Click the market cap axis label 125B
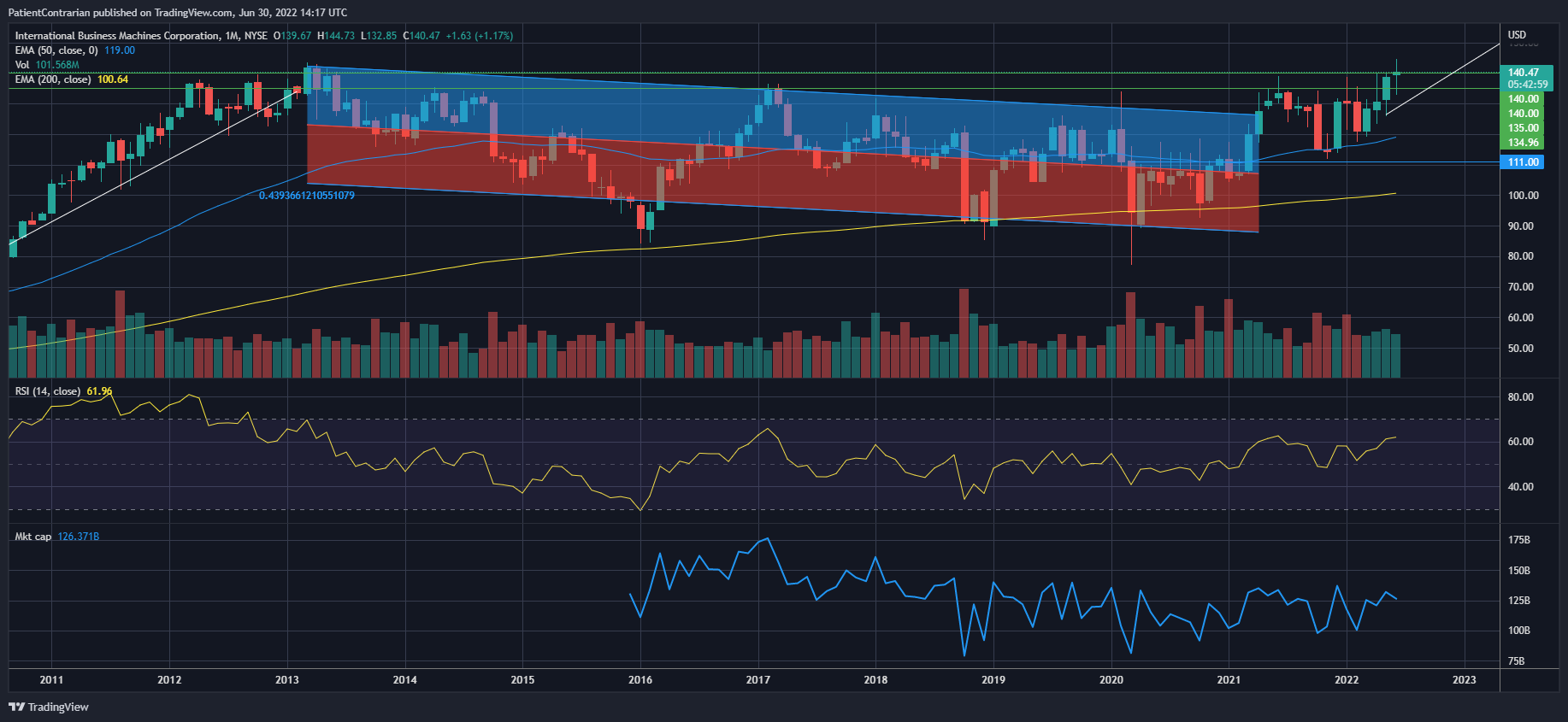Viewport: 1568px width, 722px height. 1519,601
